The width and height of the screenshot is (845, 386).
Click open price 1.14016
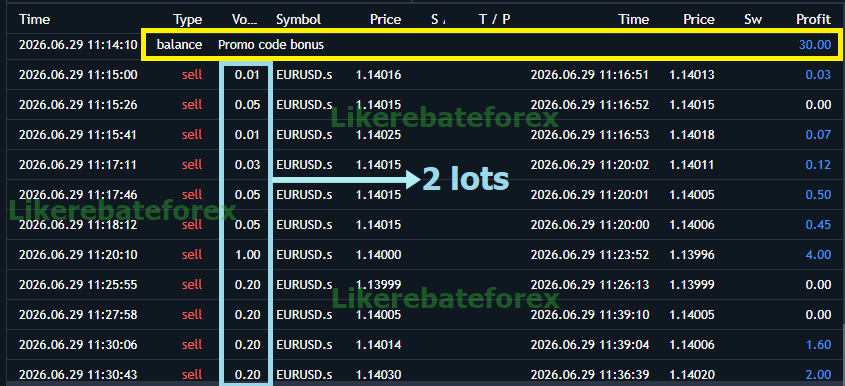click(x=378, y=75)
